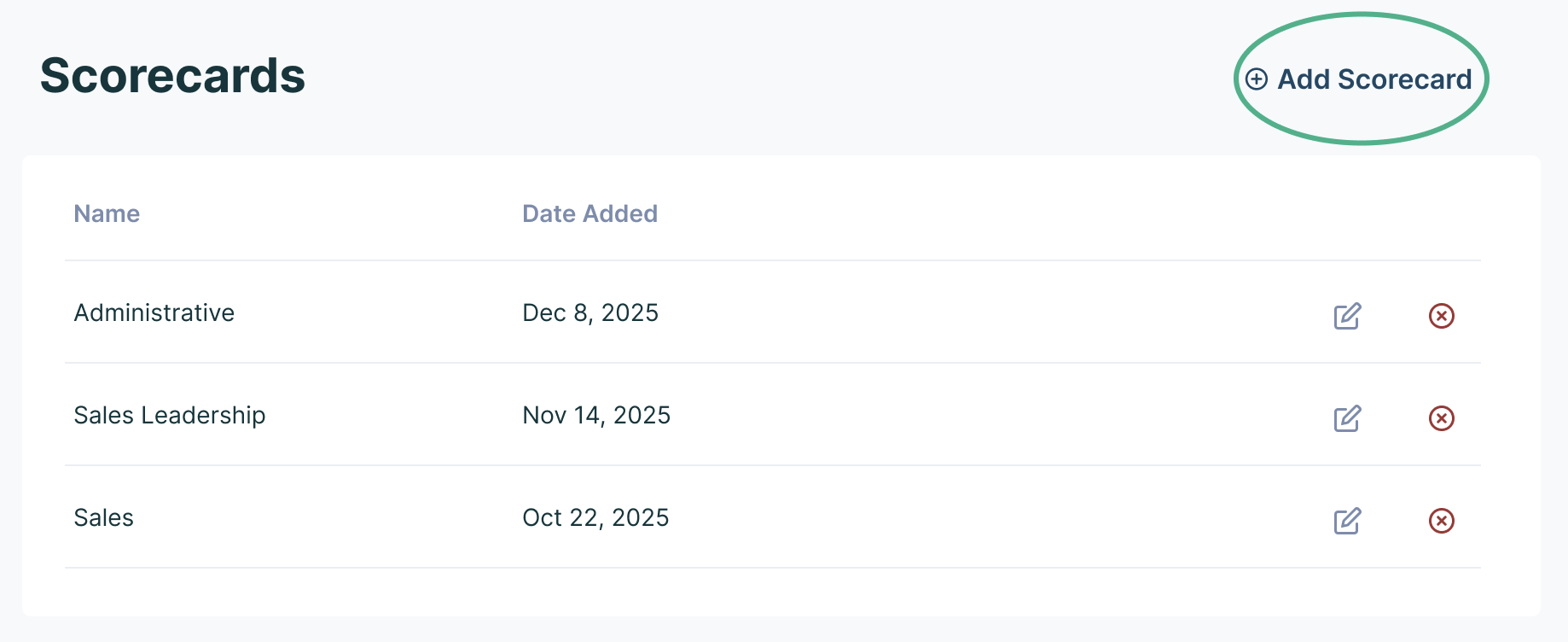1568x642 pixels.
Task: Select the date Dec 8, 2025
Action: click(590, 312)
